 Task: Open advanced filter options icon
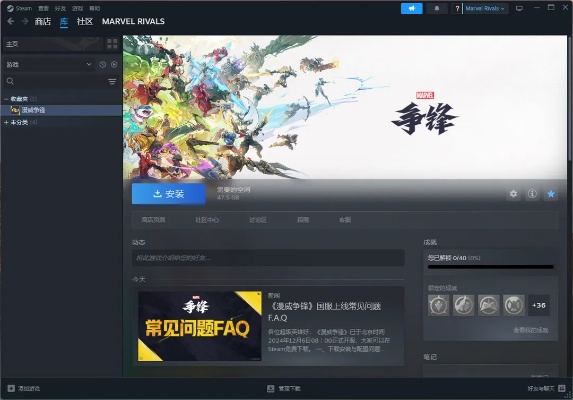[x=112, y=81]
